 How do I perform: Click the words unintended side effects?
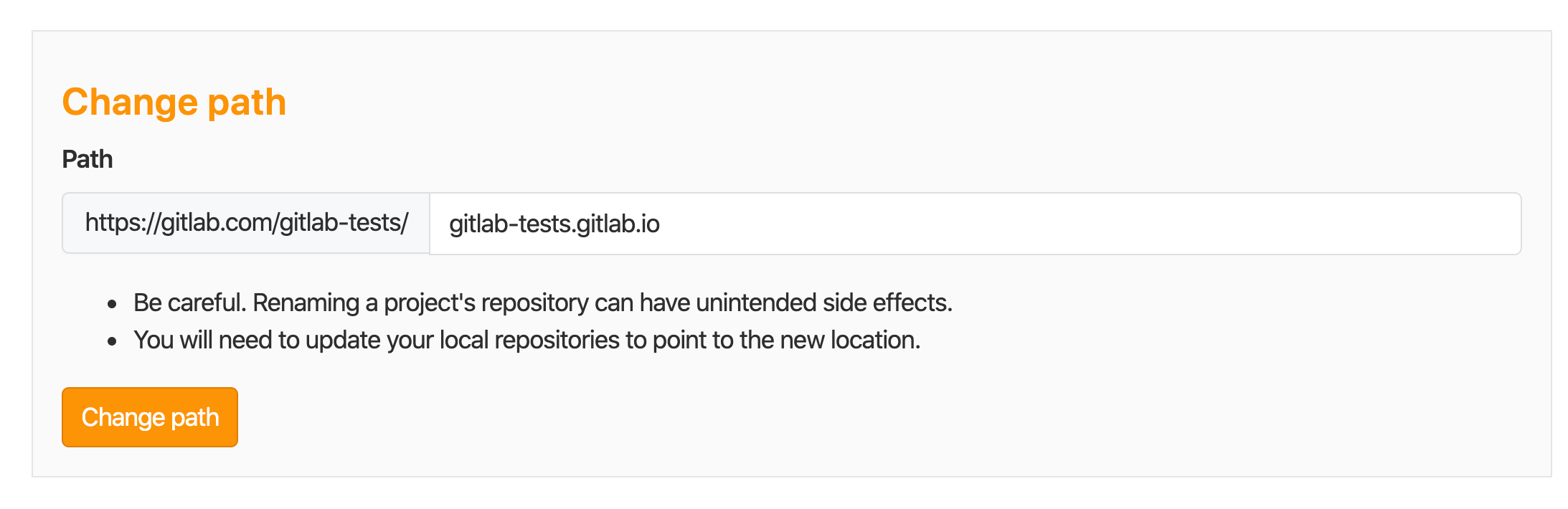823,303
